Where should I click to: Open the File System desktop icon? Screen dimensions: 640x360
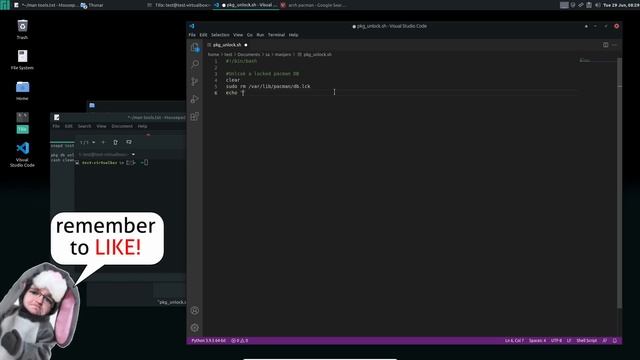(x=22, y=60)
